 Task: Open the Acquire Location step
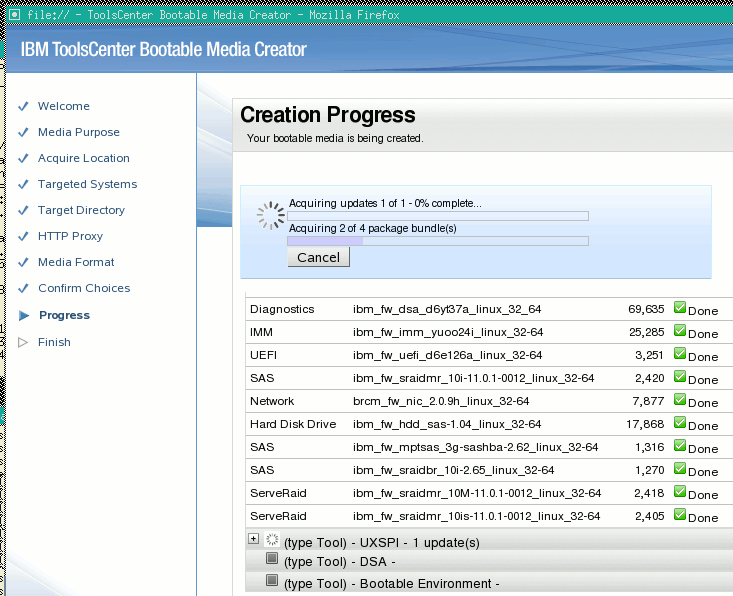click(x=84, y=158)
